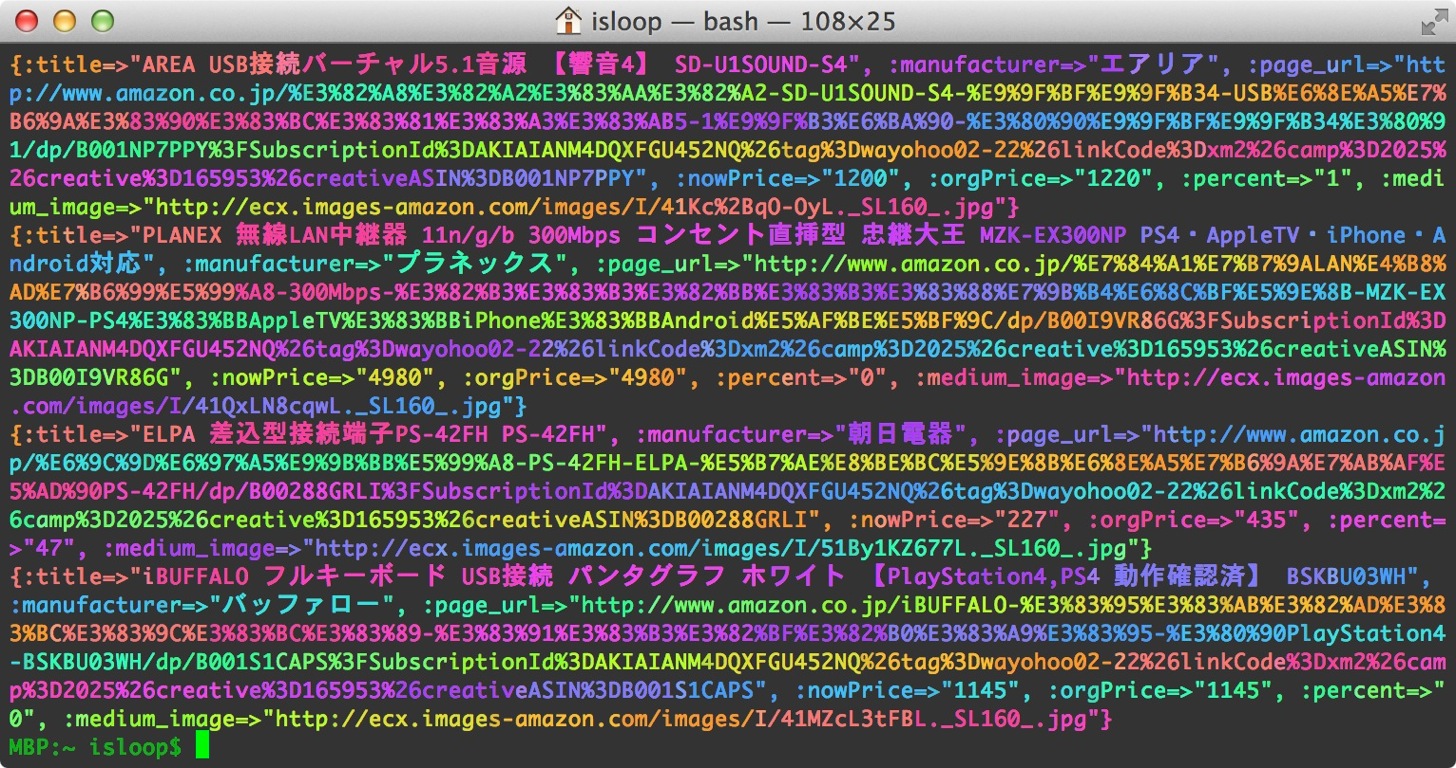Click the text "iBUFFALO フルキーボード"
The image size is (1456, 768).
[294, 577]
